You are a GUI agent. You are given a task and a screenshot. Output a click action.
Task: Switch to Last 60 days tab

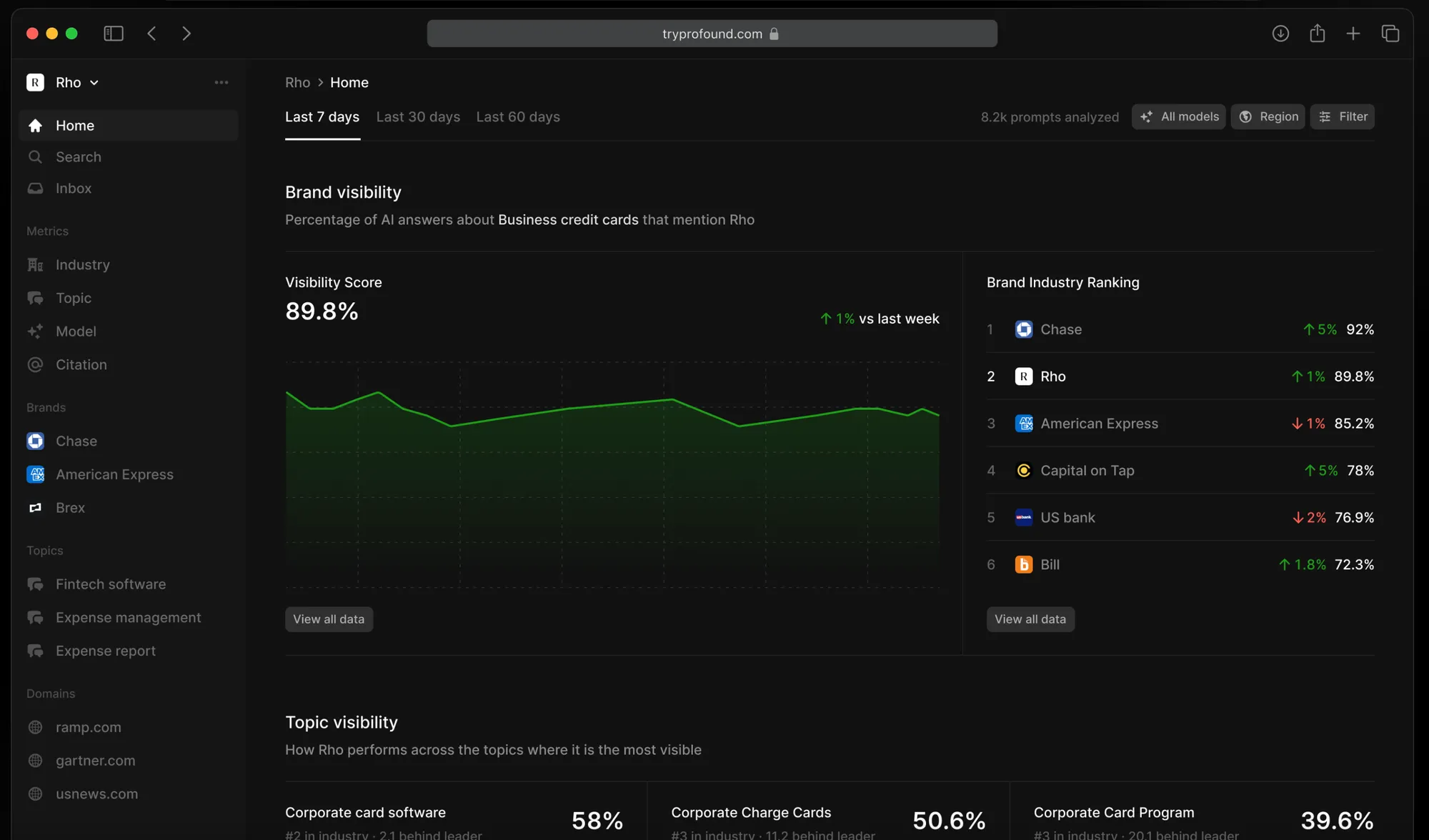click(x=518, y=117)
